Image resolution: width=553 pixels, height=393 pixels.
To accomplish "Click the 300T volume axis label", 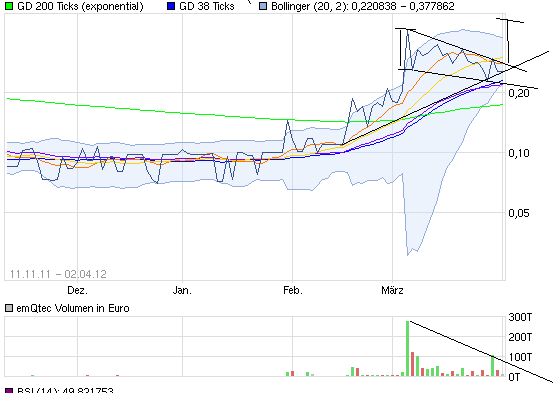I will [x=520, y=317].
